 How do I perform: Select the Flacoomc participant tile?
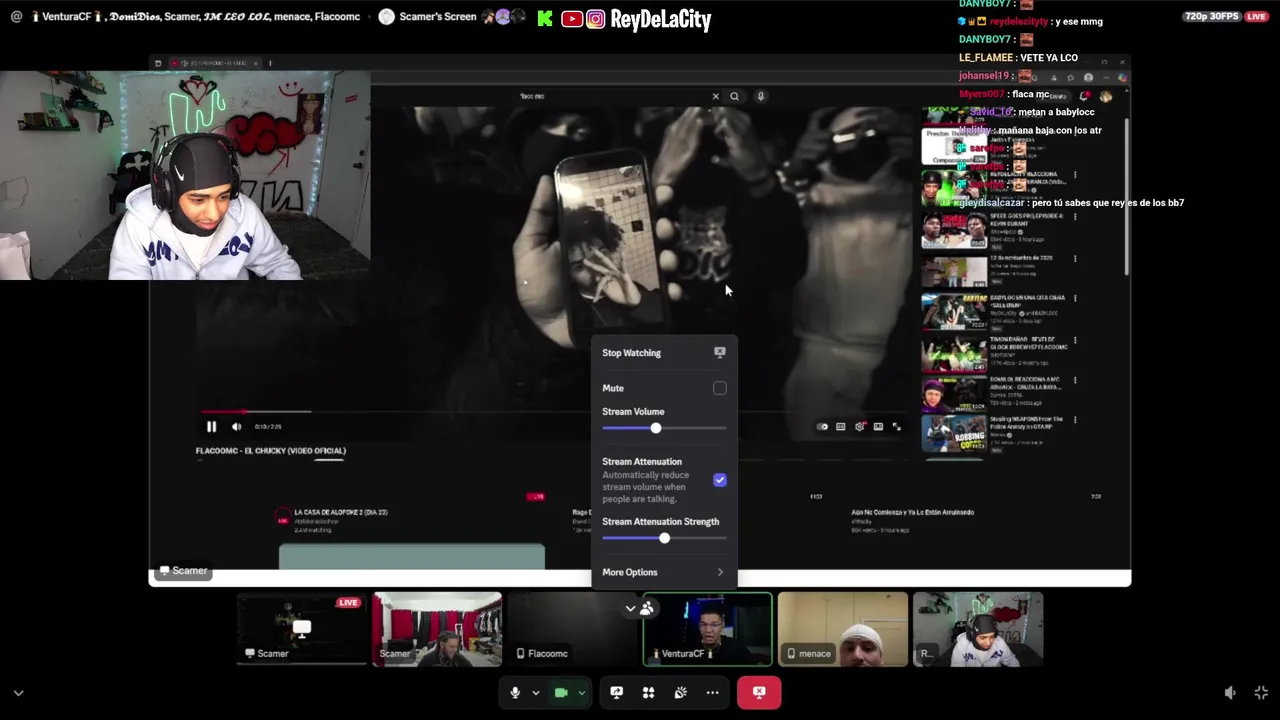click(x=572, y=629)
